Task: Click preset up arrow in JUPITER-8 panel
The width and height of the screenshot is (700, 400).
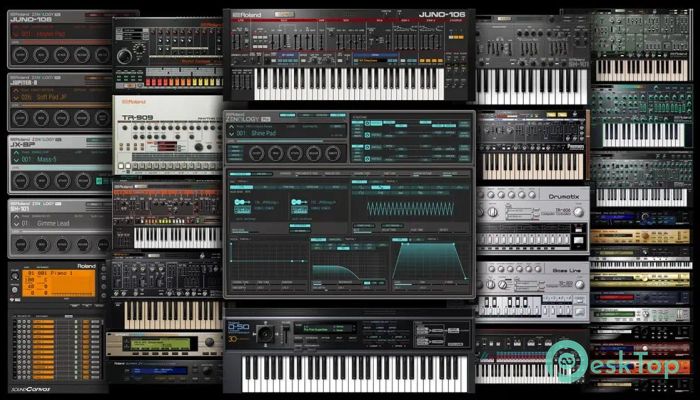Action: (15, 91)
